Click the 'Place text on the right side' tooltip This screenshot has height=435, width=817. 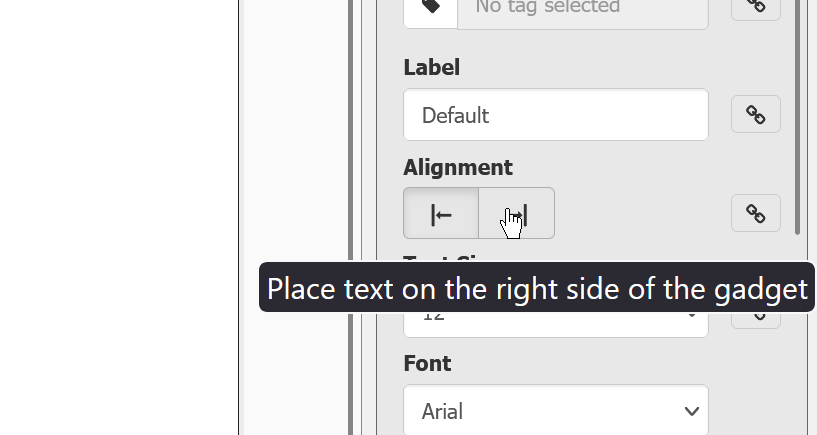[x=537, y=288]
